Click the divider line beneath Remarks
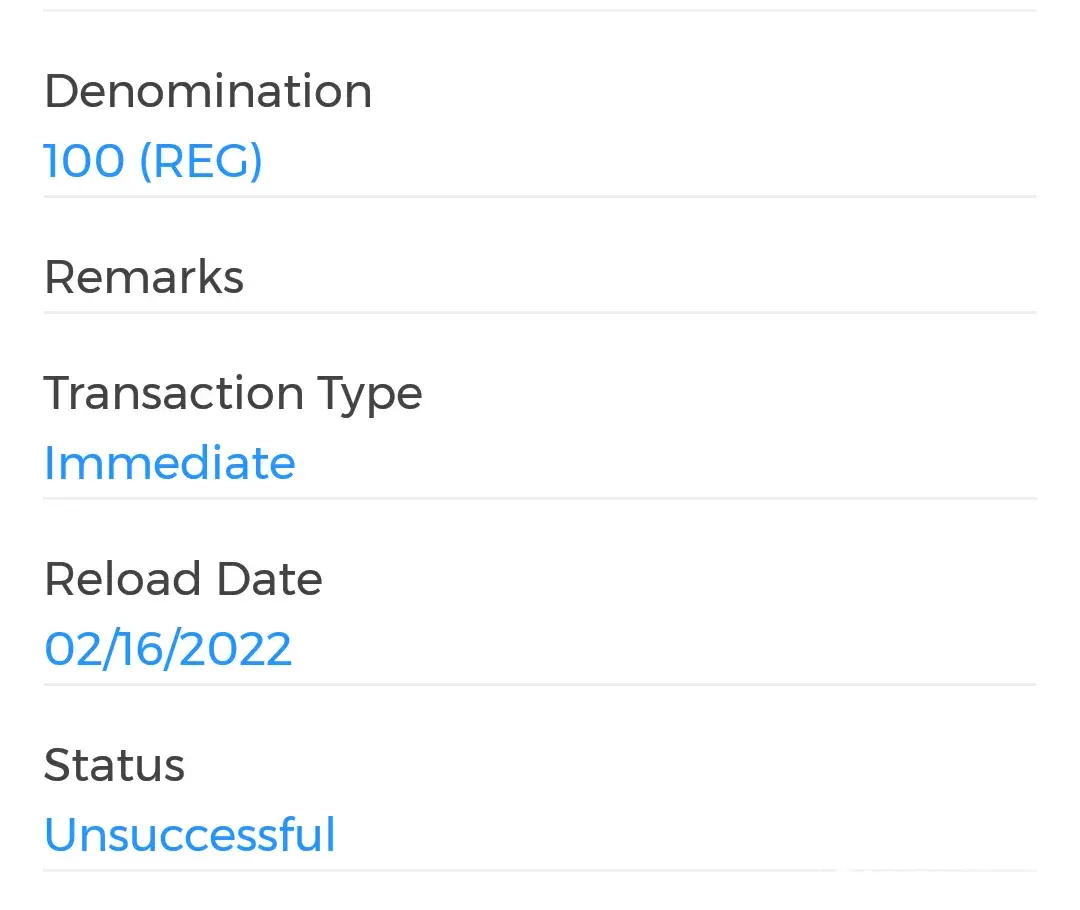This screenshot has height=910, width=1080. (540, 312)
